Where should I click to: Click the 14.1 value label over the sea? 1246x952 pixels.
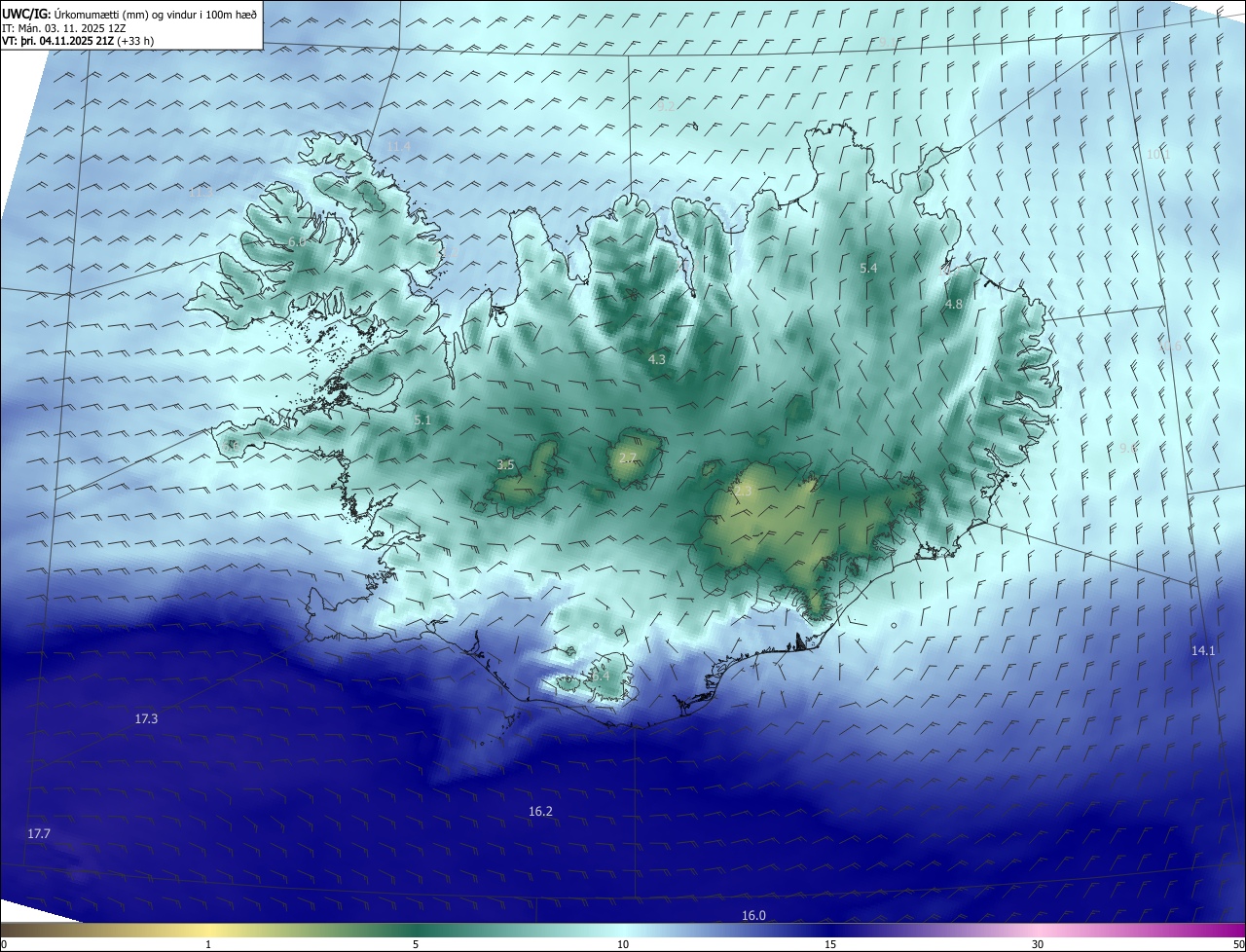(x=1203, y=650)
